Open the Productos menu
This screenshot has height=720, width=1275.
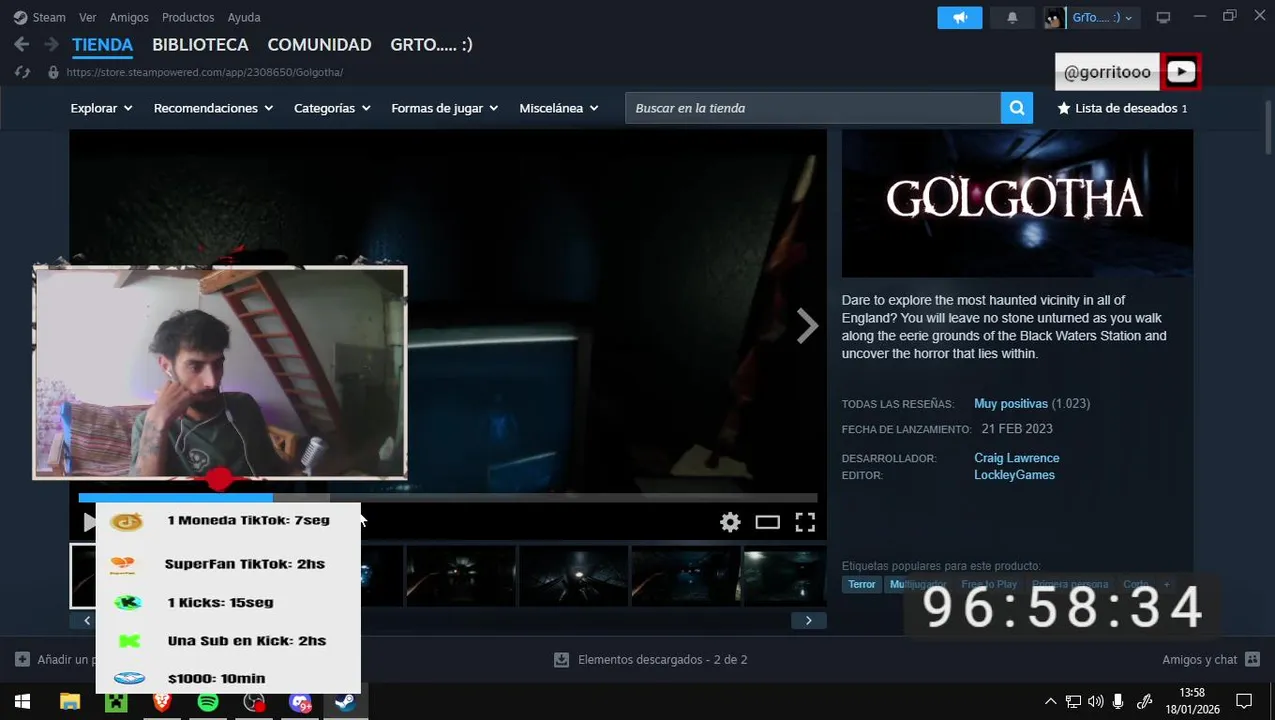[188, 17]
